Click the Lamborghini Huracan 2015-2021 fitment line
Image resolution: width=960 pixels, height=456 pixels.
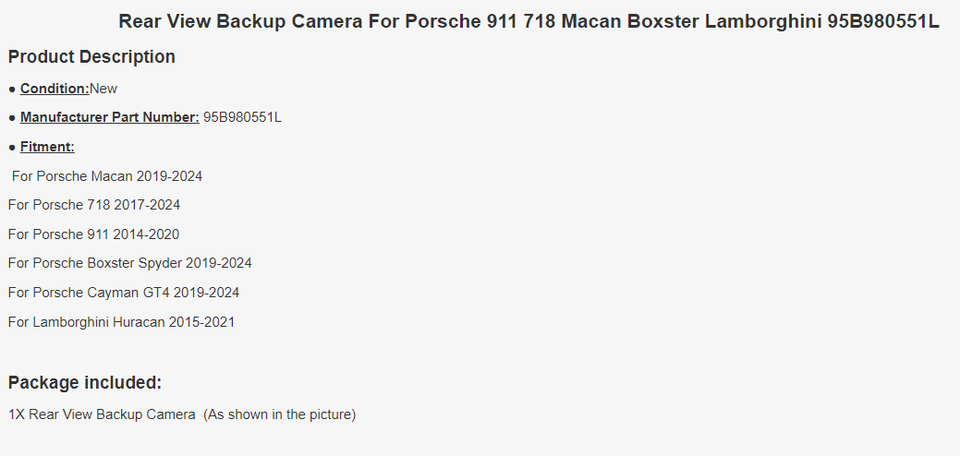(122, 322)
